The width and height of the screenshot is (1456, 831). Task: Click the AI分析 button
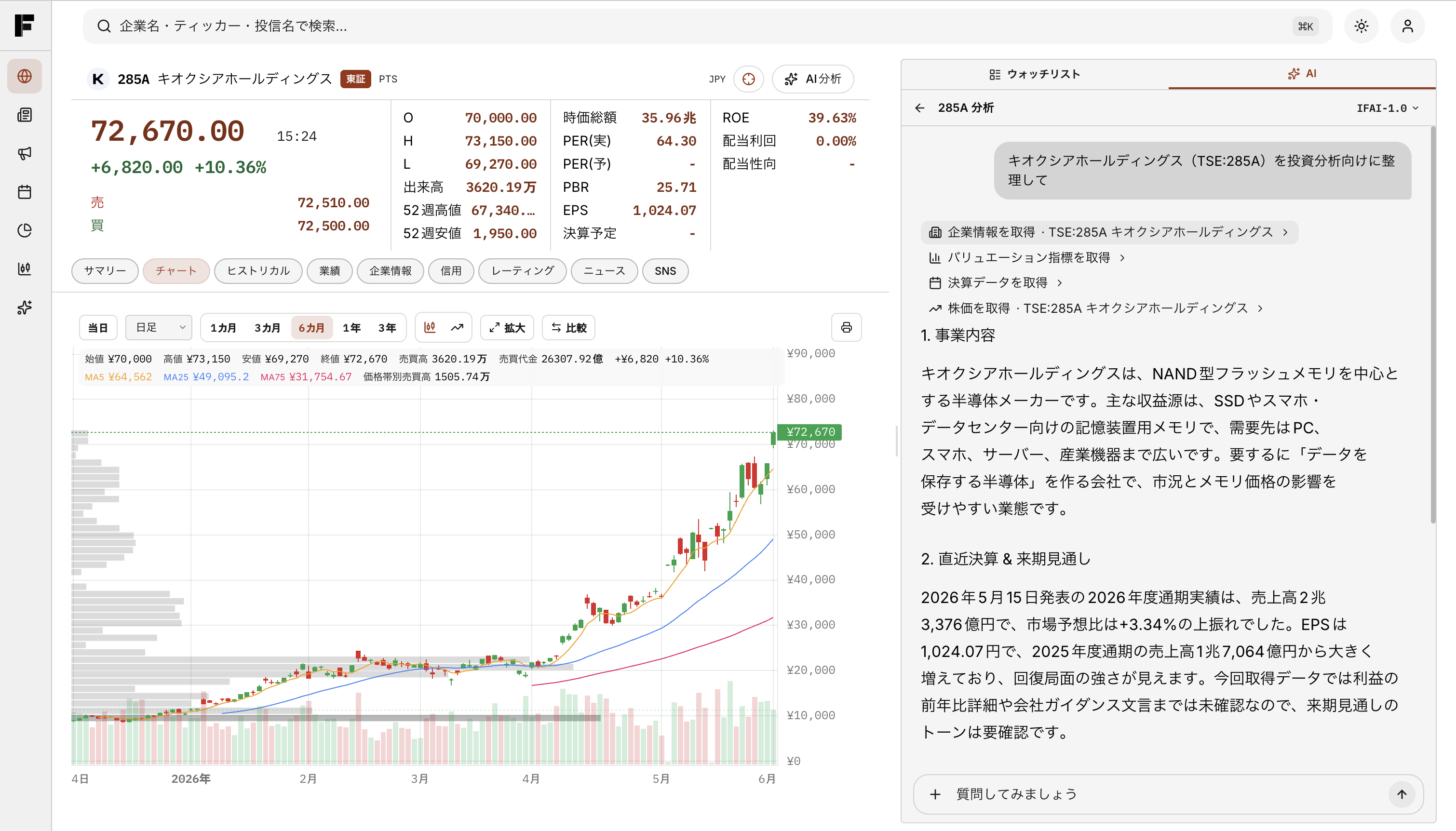click(x=813, y=79)
